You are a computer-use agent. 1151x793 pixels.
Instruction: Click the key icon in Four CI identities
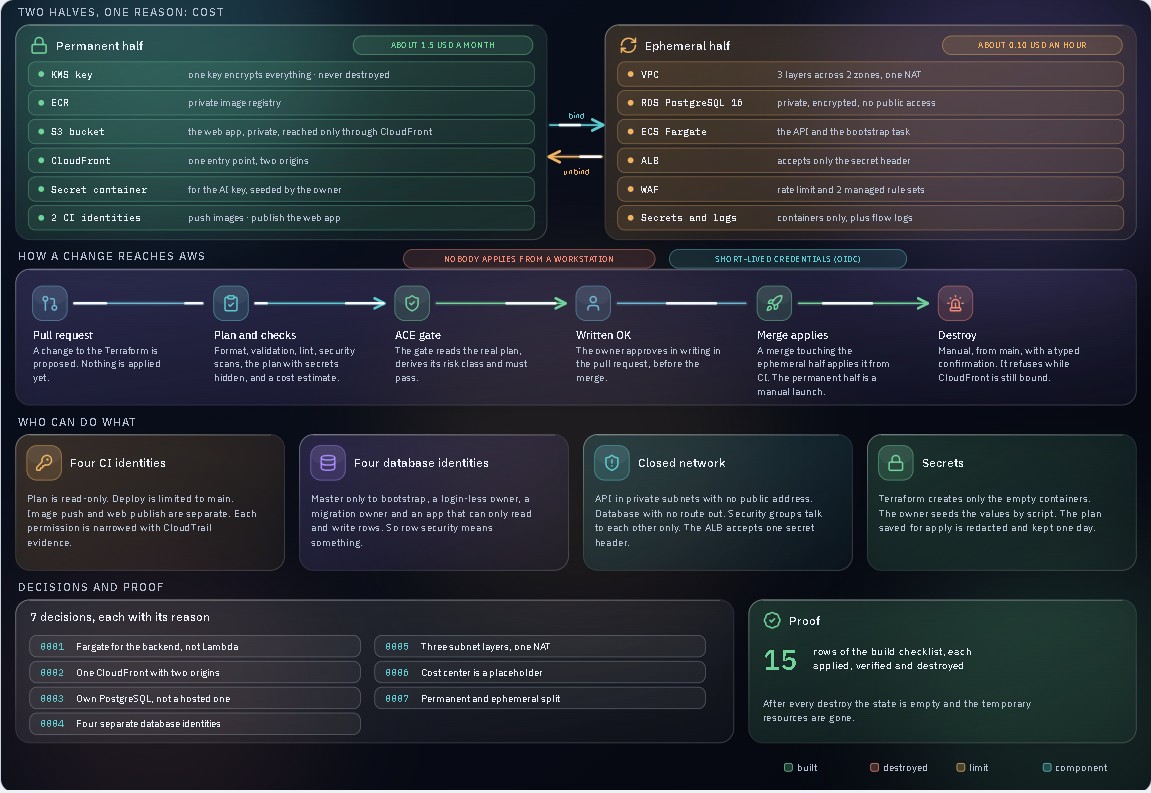(x=44, y=463)
